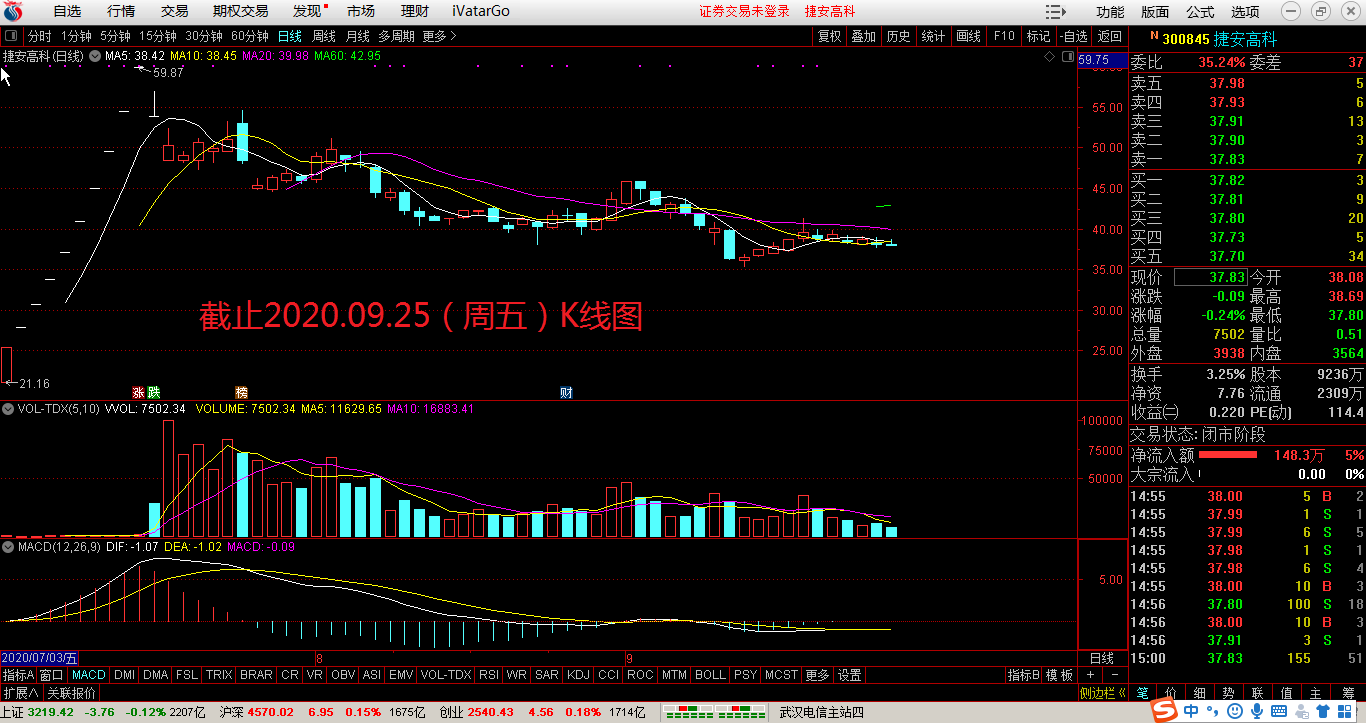The width and height of the screenshot is (1366, 724).
Task: Open the 指标A indicator dropdown
Action: click(x=18, y=675)
